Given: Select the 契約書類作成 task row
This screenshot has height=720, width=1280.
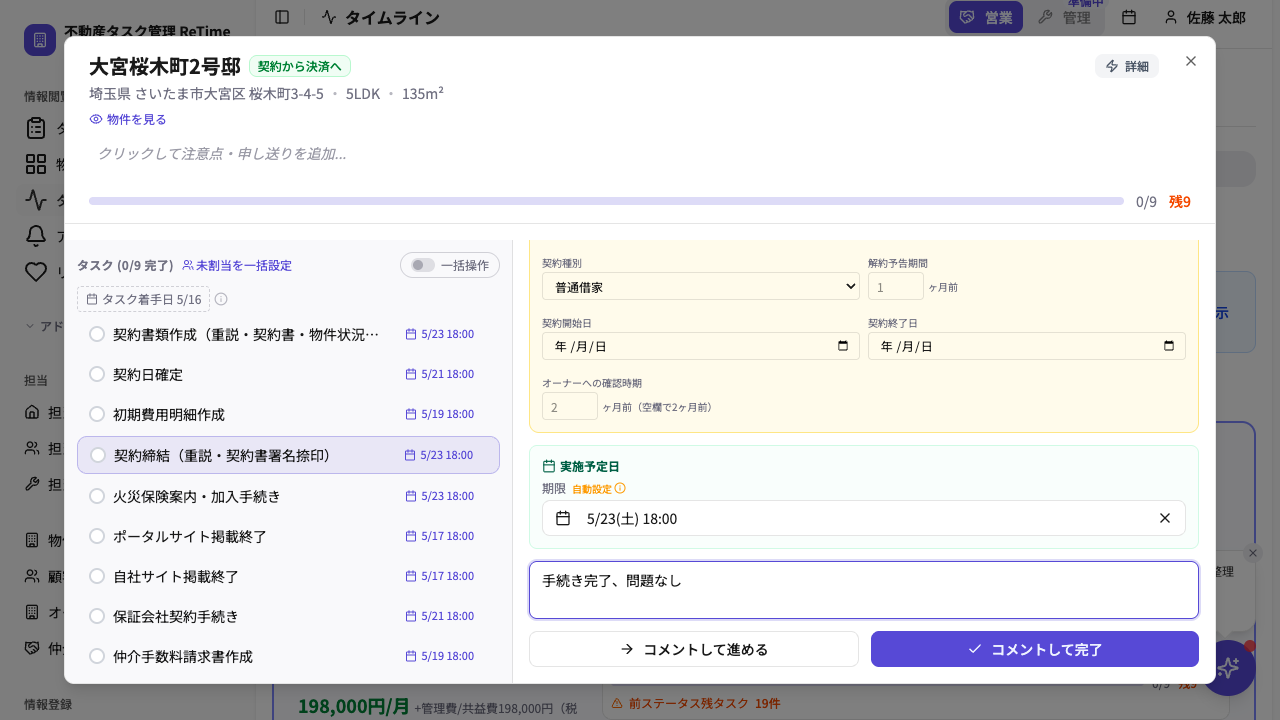Looking at the screenshot, I should point(288,334).
